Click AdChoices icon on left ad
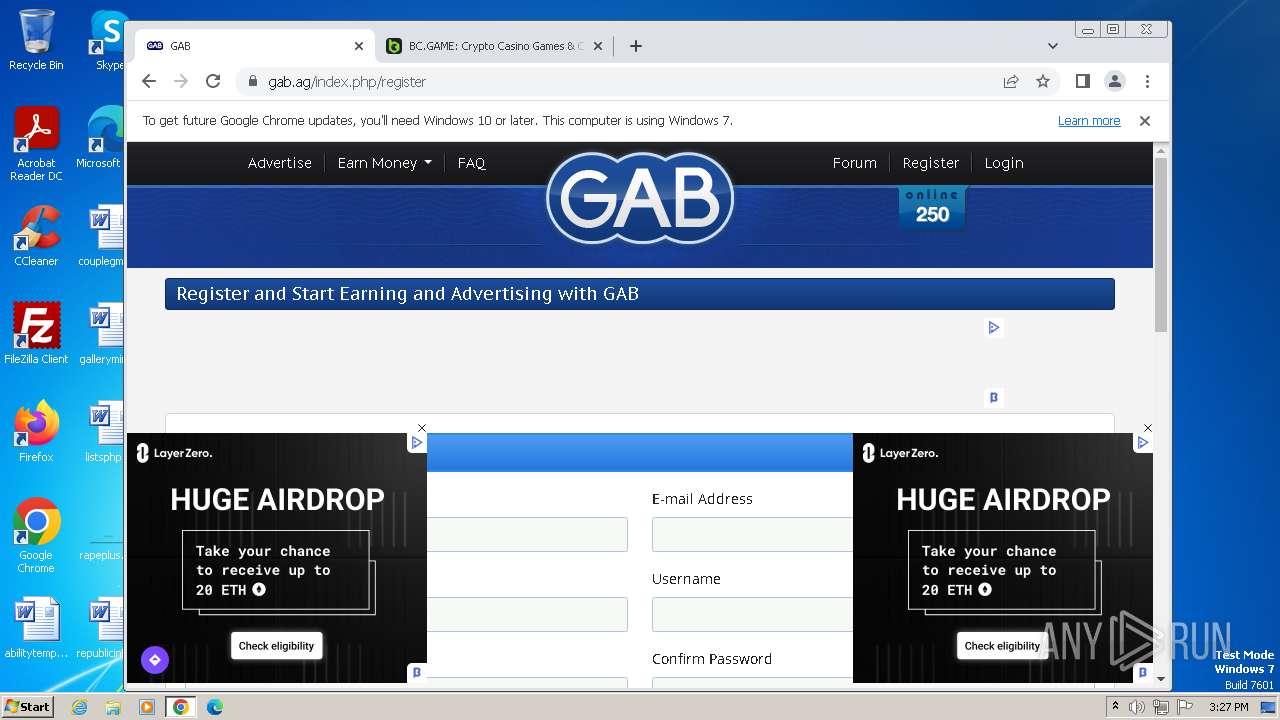 (x=417, y=442)
